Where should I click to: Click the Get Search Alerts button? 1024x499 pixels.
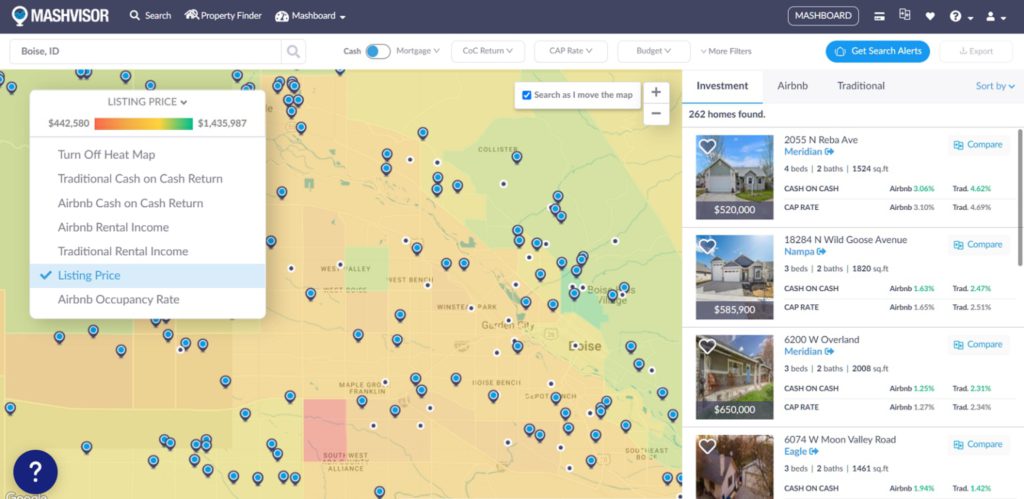(877, 51)
